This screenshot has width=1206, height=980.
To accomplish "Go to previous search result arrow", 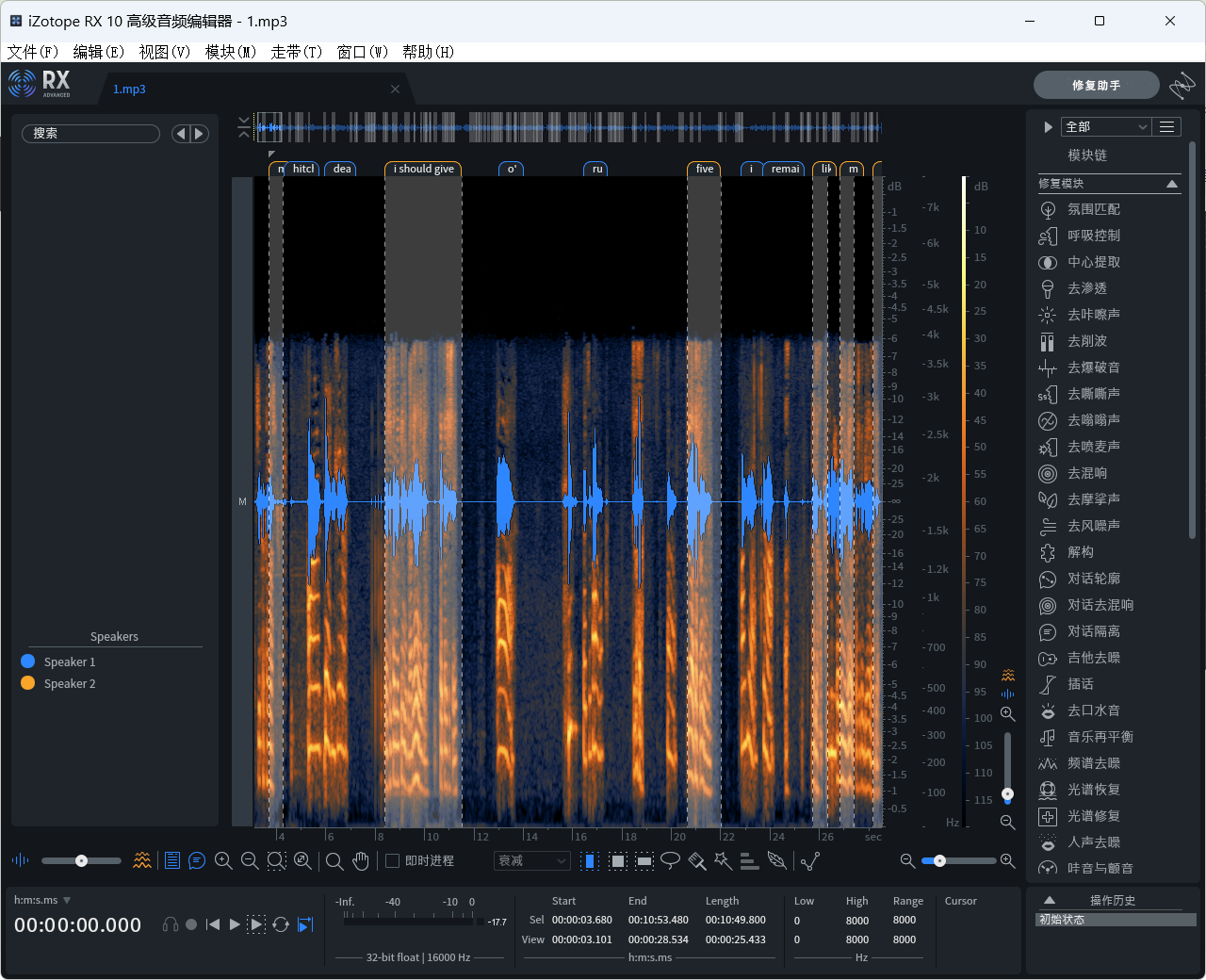I will [181, 134].
